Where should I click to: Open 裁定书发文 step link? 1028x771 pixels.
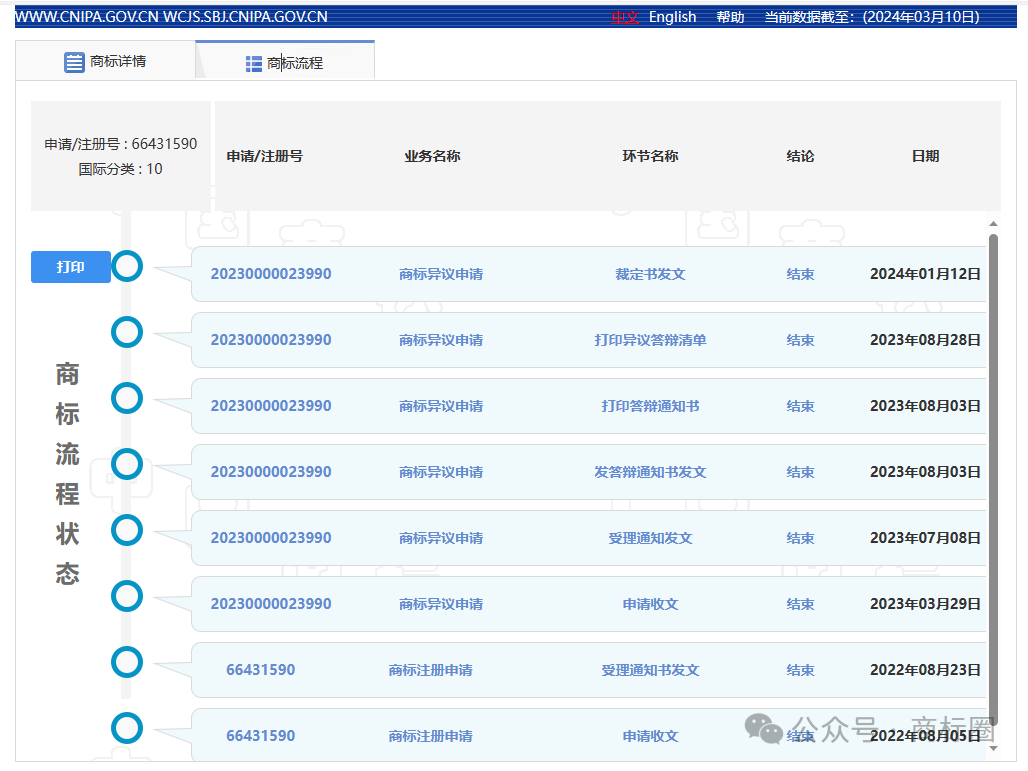[x=650, y=274]
